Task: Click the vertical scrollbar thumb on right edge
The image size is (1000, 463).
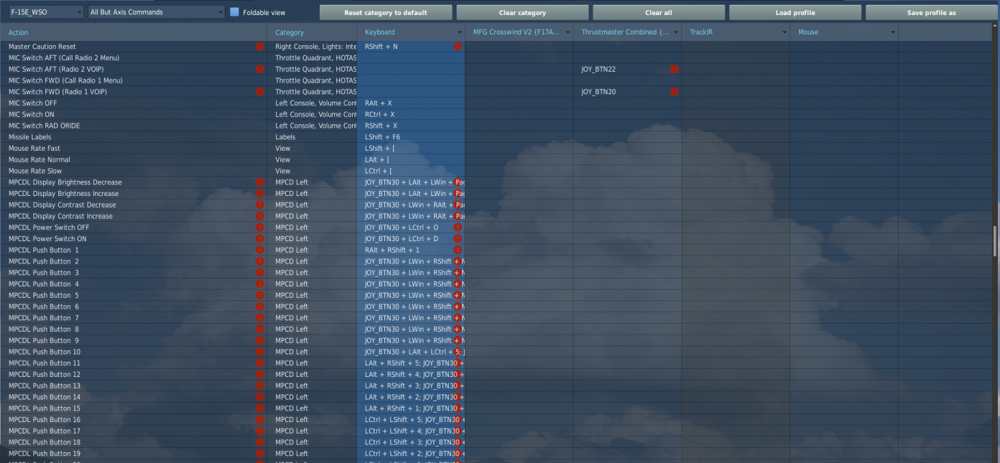Action: 996,241
